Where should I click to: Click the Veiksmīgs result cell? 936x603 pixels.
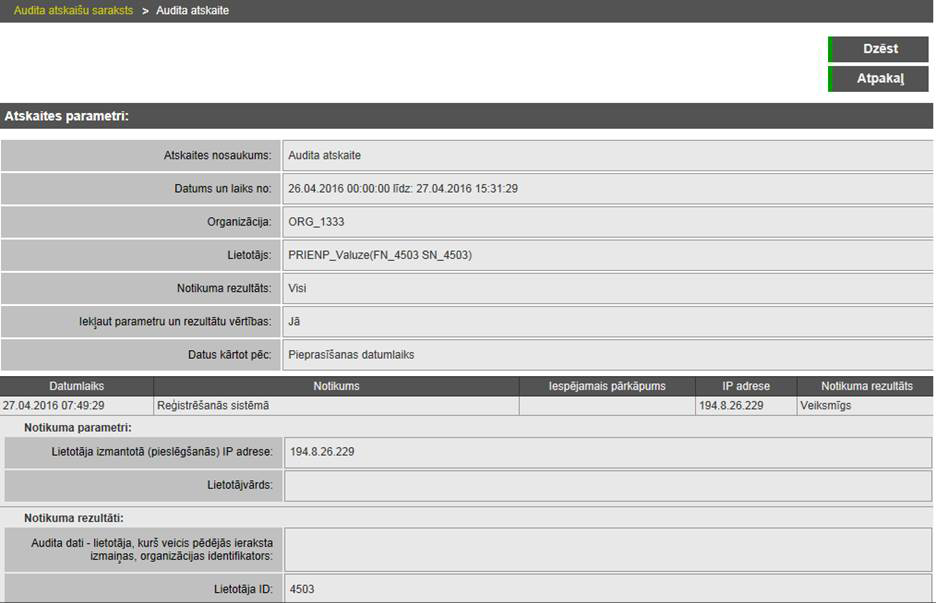coord(866,406)
